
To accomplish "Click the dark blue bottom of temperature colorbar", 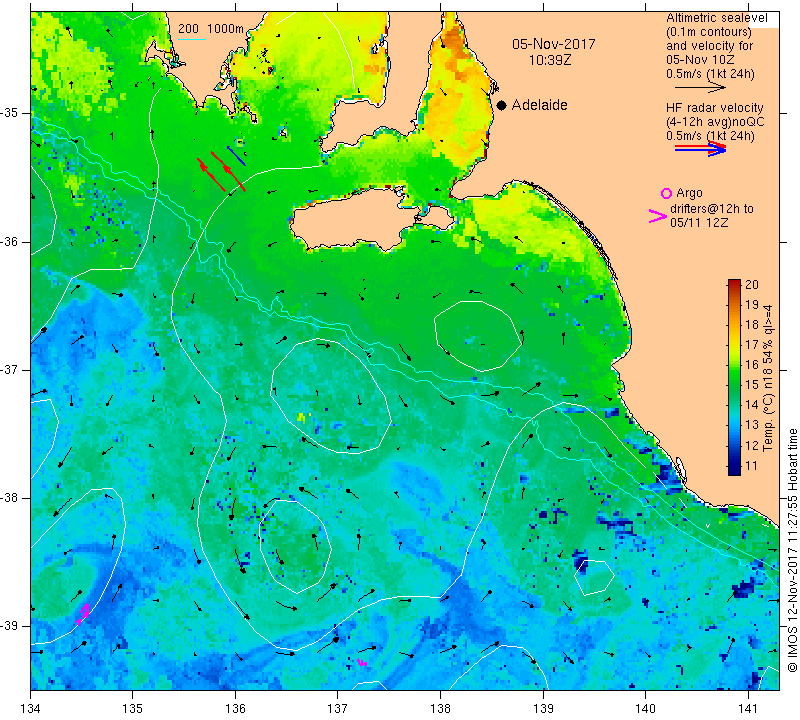I will (x=734, y=470).
